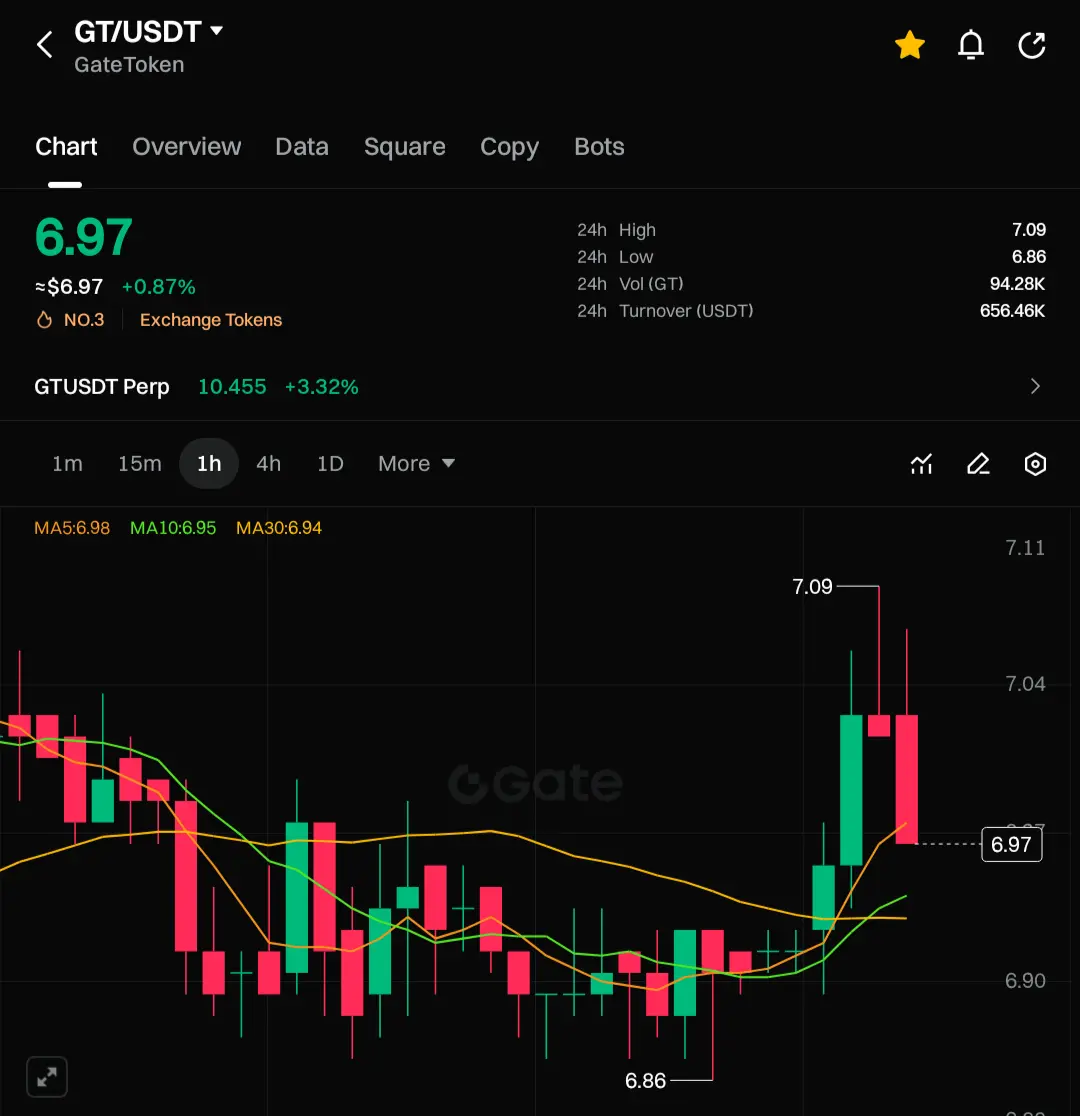Open the Data tab

pos(302,147)
